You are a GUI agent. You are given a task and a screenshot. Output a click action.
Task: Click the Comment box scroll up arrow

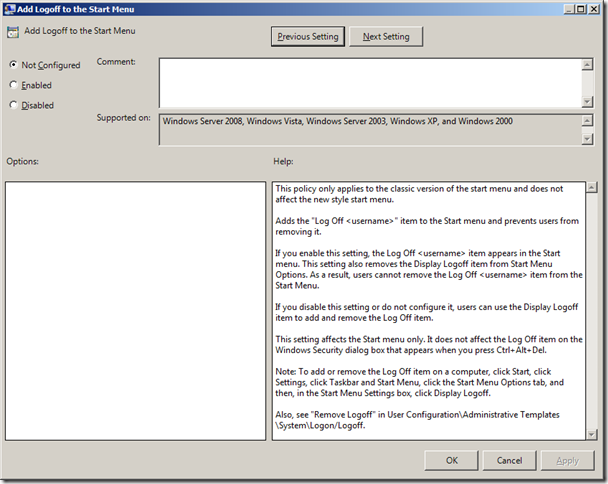pyautogui.click(x=587, y=64)
